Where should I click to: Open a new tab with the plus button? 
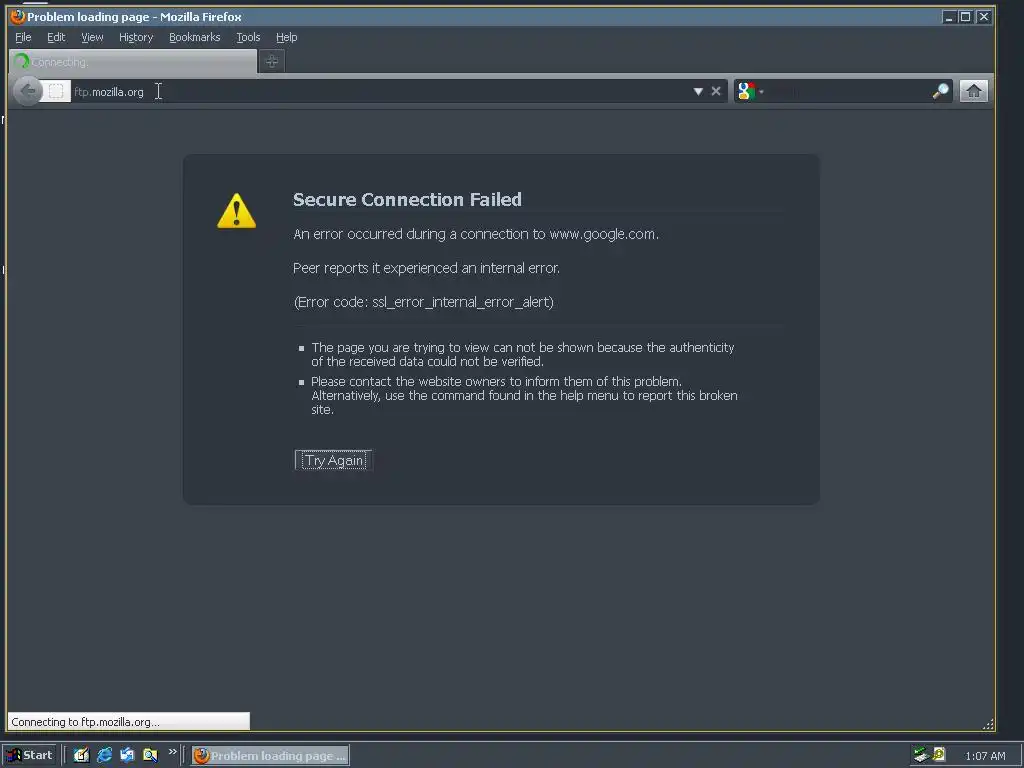[272, 61]
